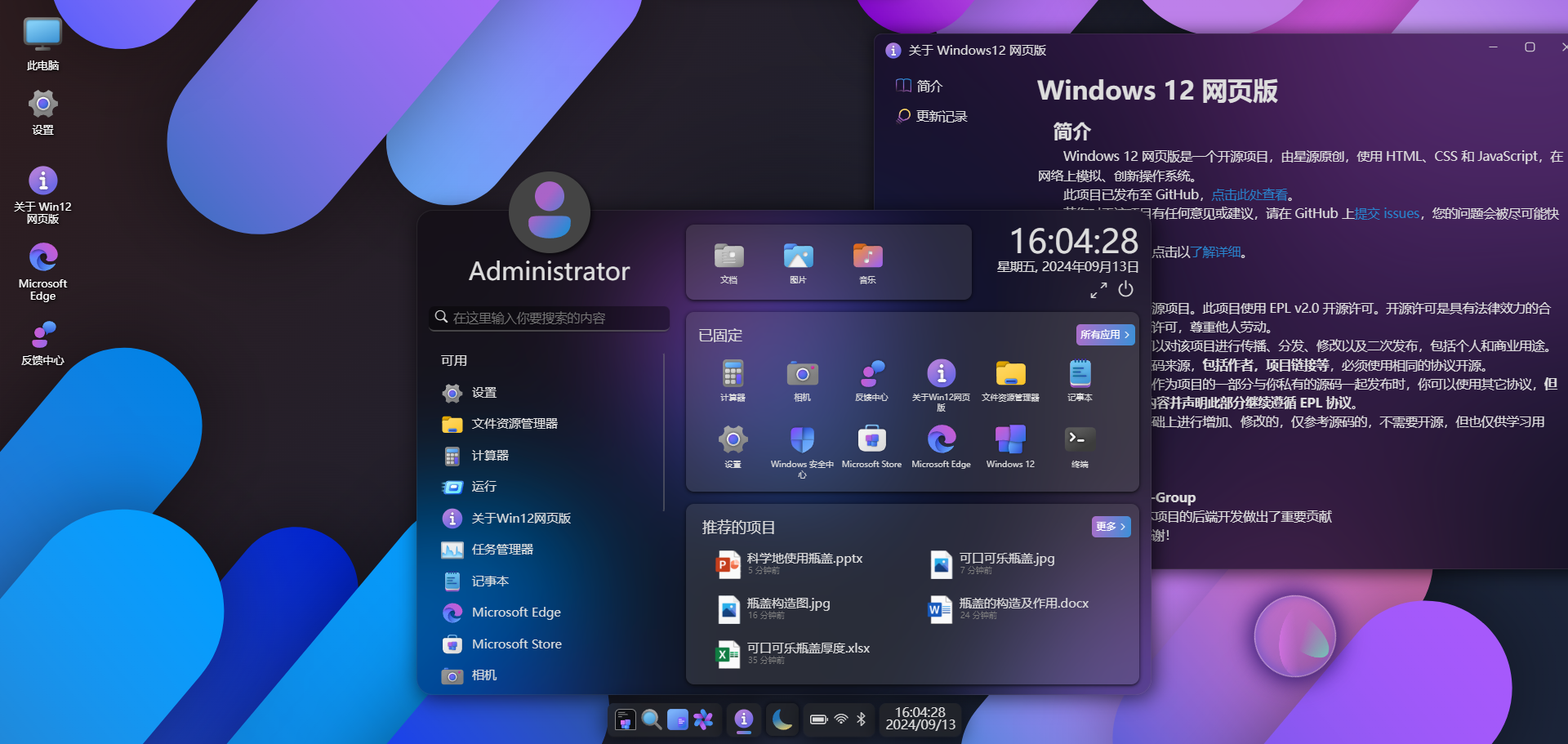Toggle fullscreen start menu with expand arrows
The height and width of the screenshot is (744, 1568).
point(1098,290)
